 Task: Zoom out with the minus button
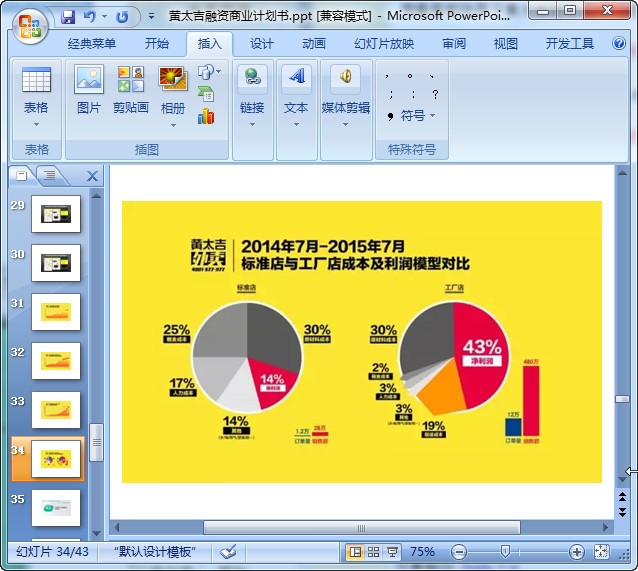coord(459,552)
